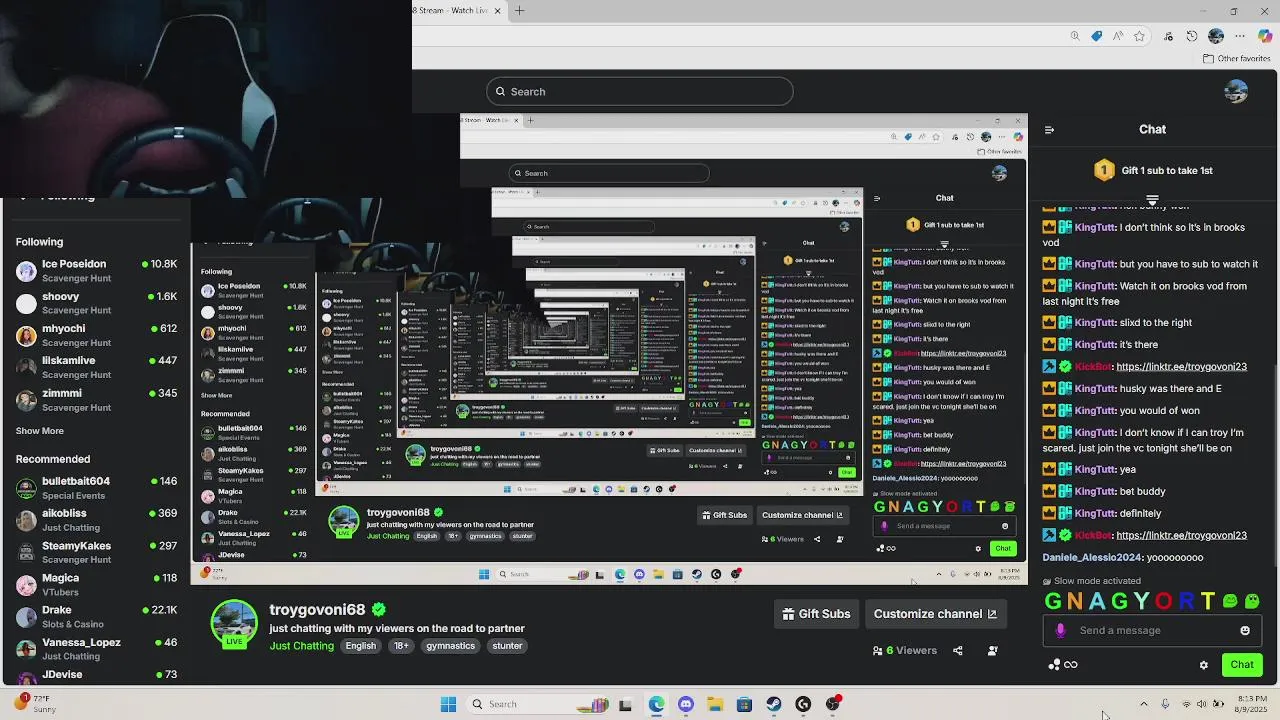Insert the blue R emote
This screenshot has width=1280, height=720.
[1186, 601]
